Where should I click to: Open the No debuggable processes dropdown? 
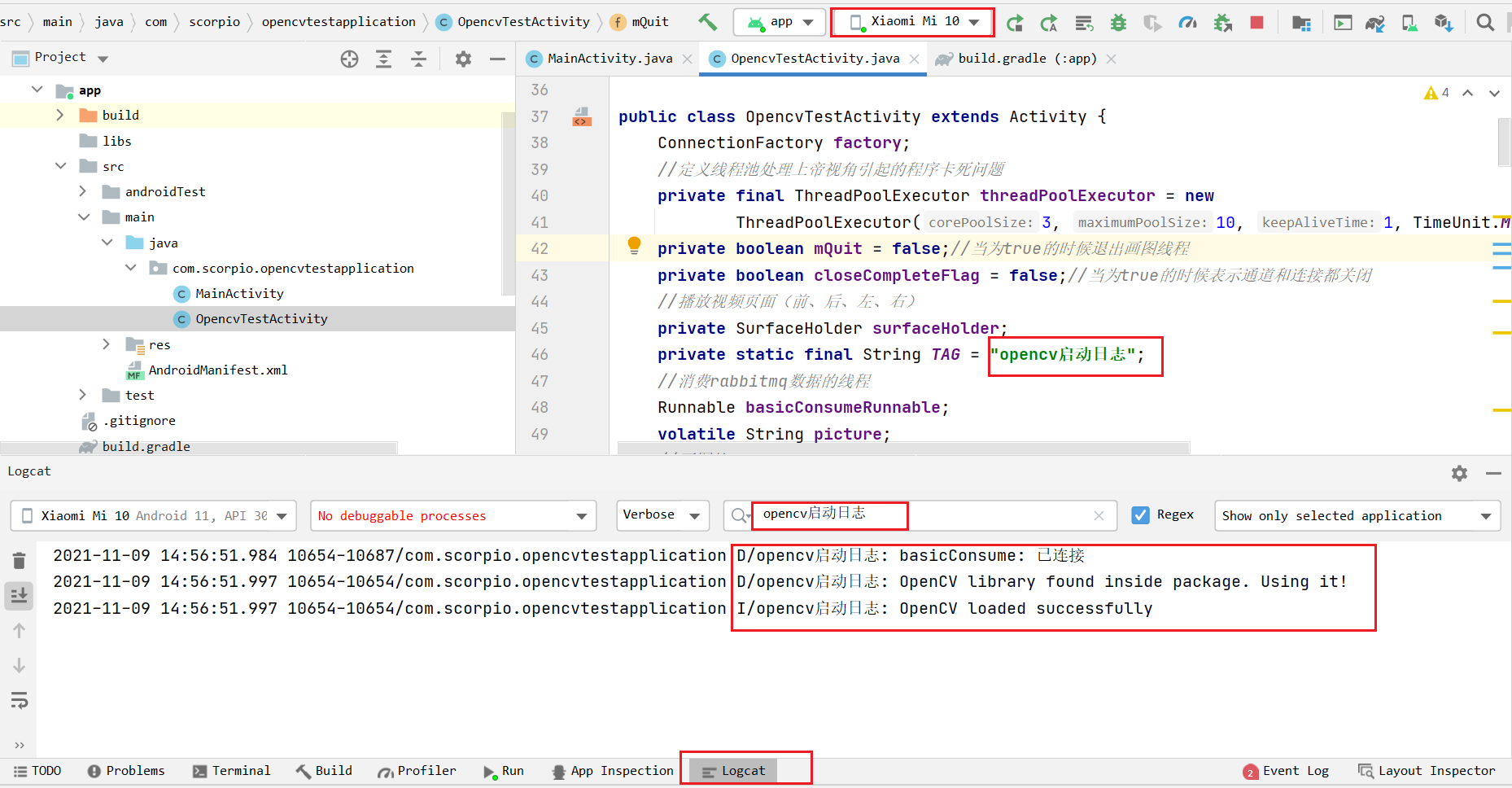[x=453, y=516]
